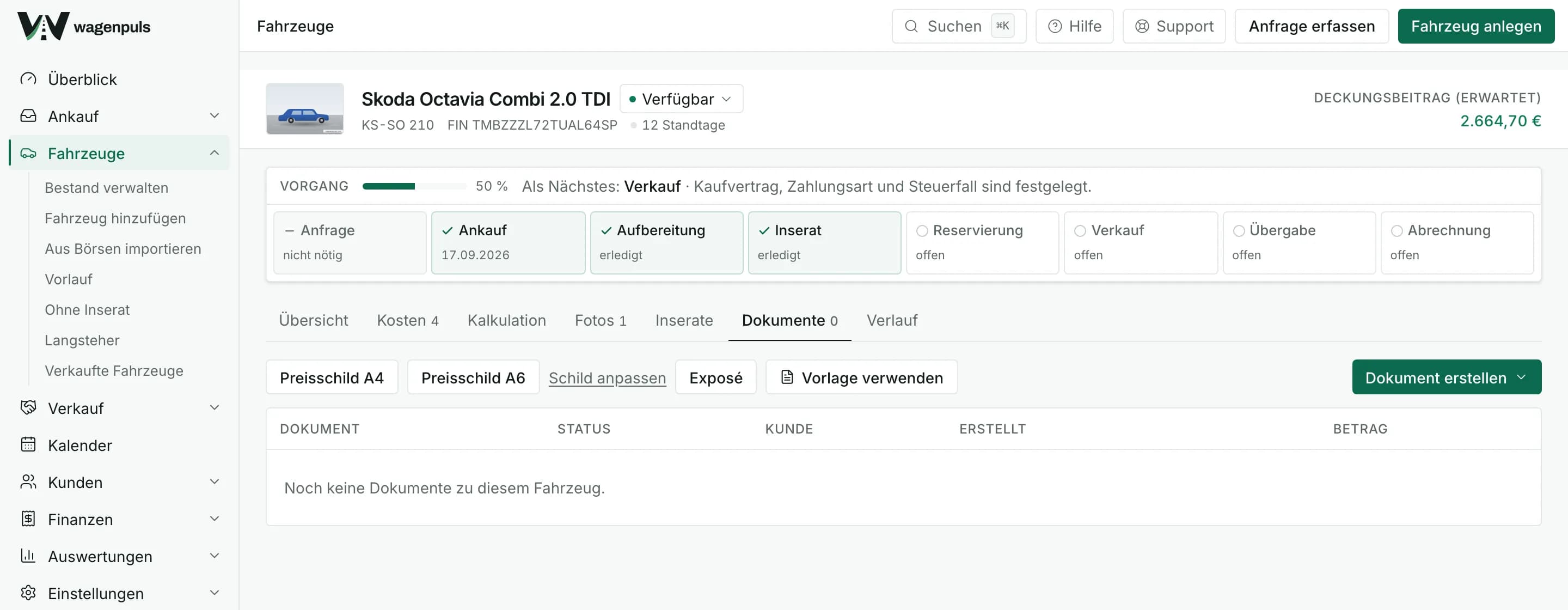Click the Schild anpassen link
The image size is (1568, 610).
click(x=607, y=378)
